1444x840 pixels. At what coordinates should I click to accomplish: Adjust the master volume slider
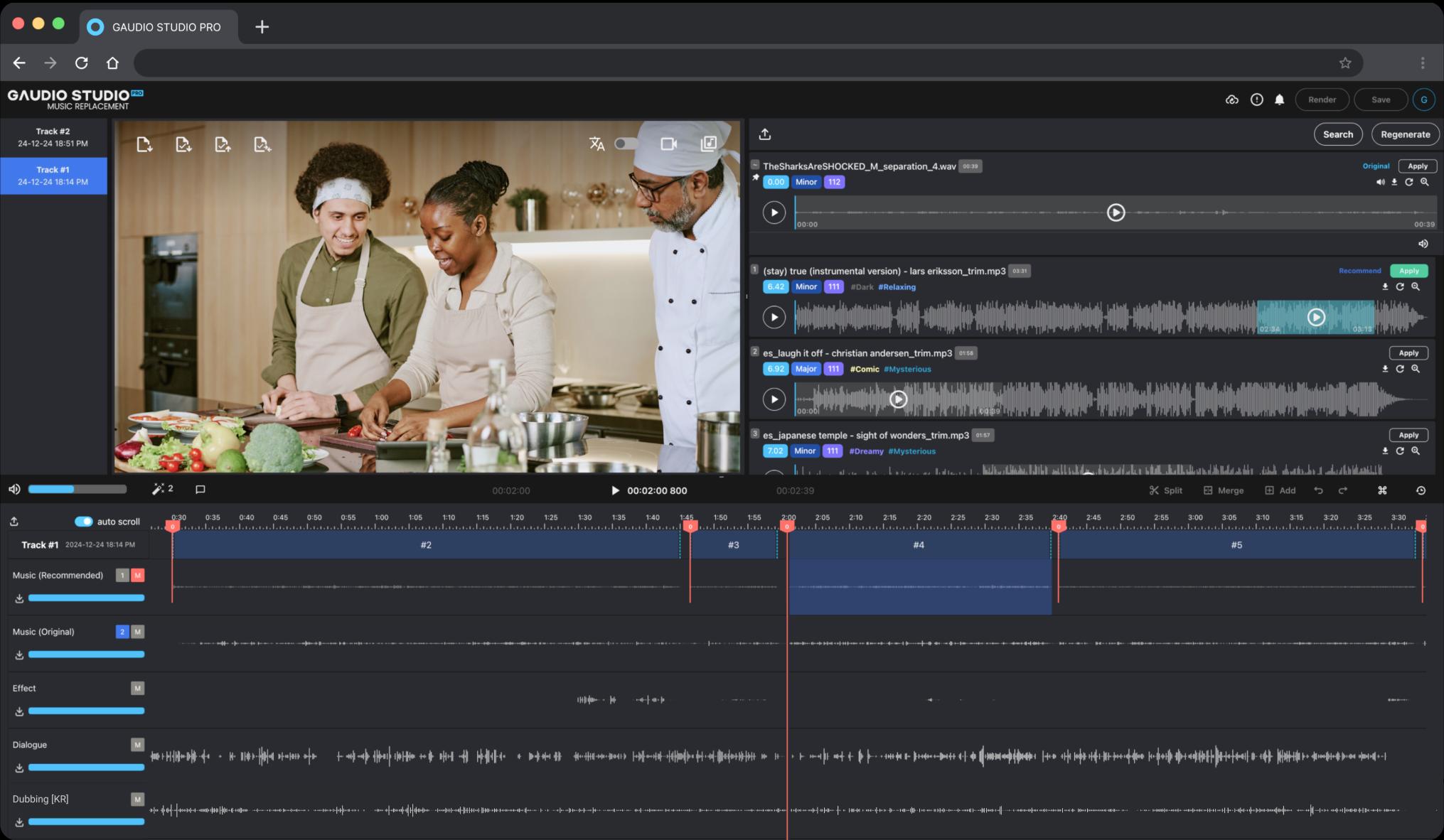click(x=77, y=489)
